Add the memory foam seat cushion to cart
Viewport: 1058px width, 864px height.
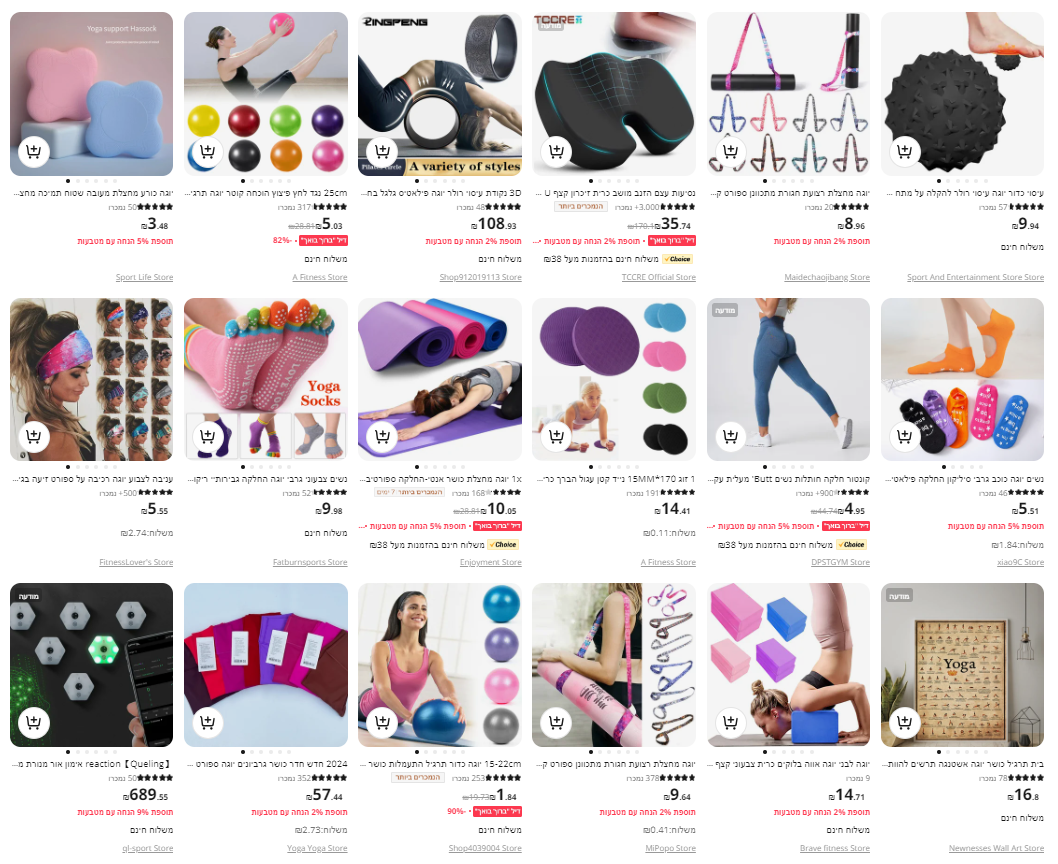556,151
